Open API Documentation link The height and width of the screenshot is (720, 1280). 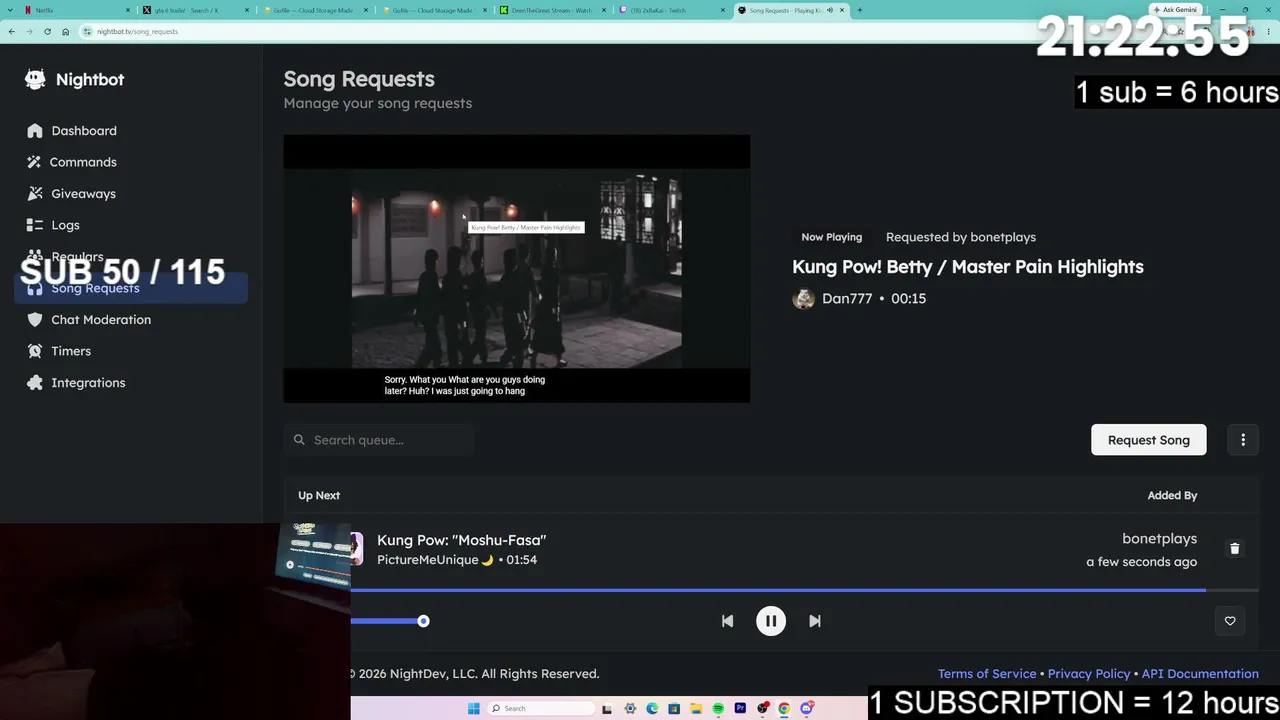click(1200, 674)
